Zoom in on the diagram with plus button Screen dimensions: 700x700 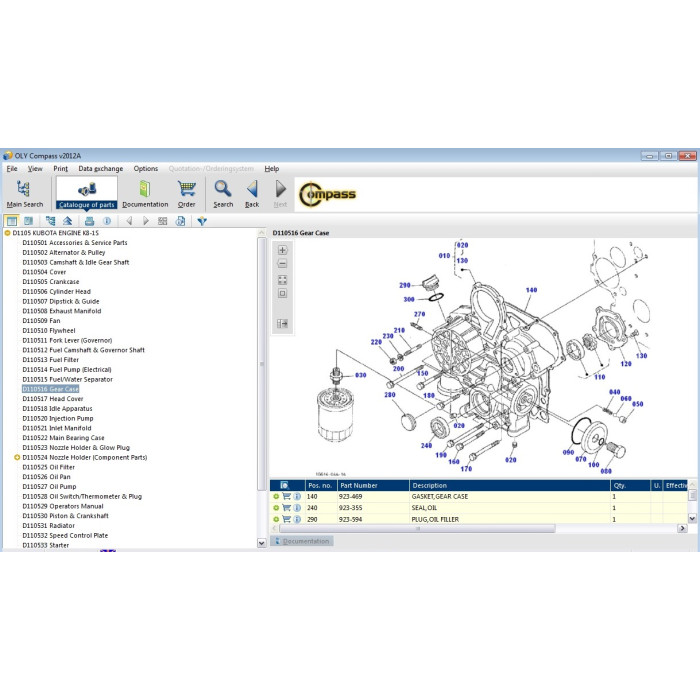[x=282, y=250]
